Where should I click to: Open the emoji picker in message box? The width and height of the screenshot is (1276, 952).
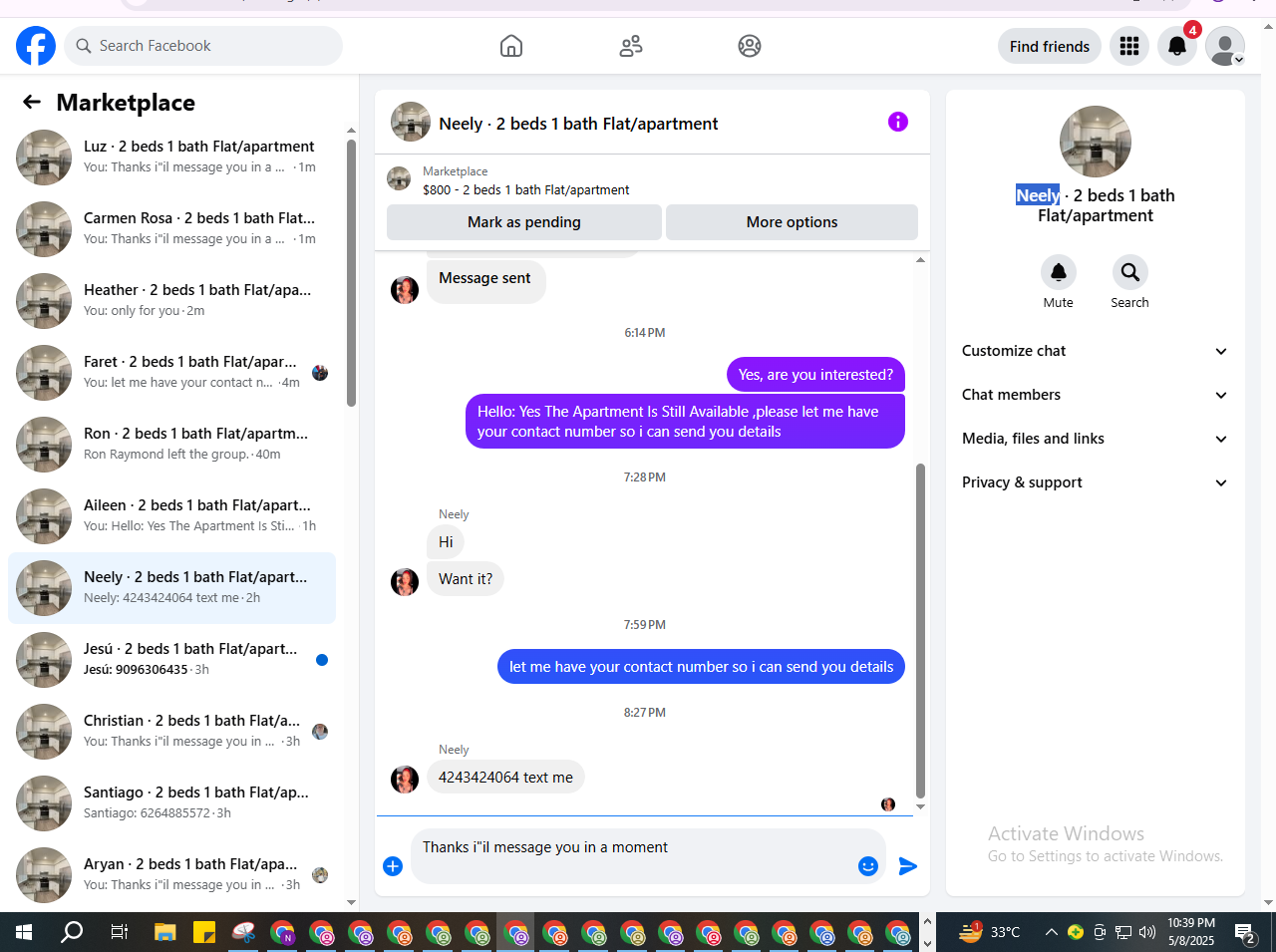click(868, 866)
